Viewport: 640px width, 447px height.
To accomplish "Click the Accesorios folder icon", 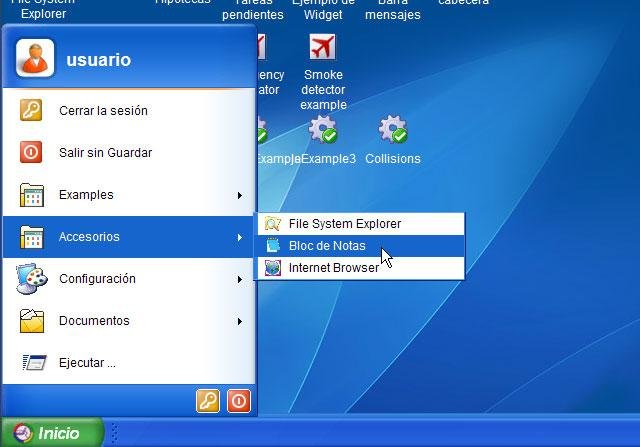I will tap(32, 237).
